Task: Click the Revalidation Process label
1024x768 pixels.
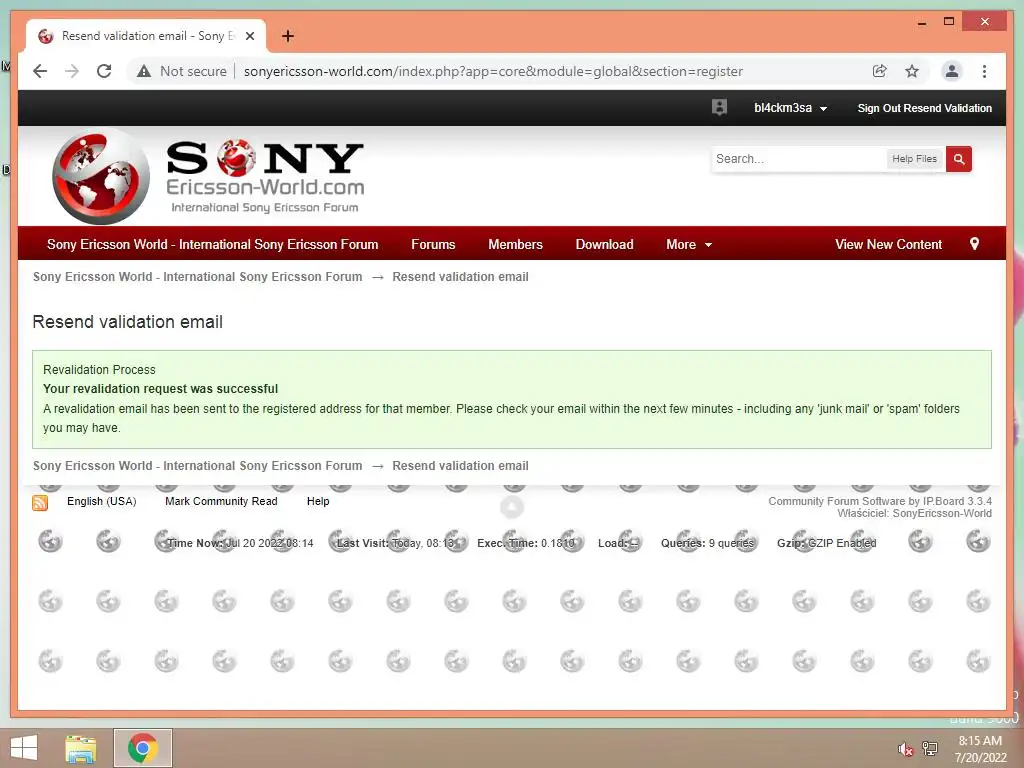Action: (99, 370)
